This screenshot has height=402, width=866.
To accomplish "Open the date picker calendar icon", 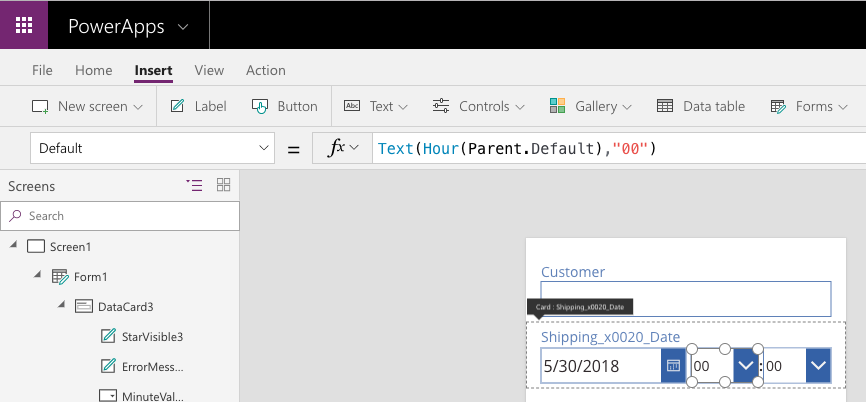I will pos(673,366).
